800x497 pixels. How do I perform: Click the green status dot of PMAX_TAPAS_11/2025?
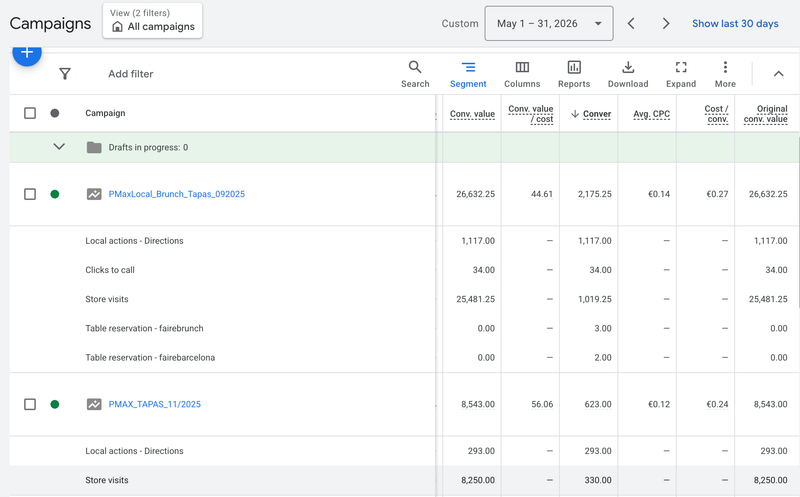point(55,404)
